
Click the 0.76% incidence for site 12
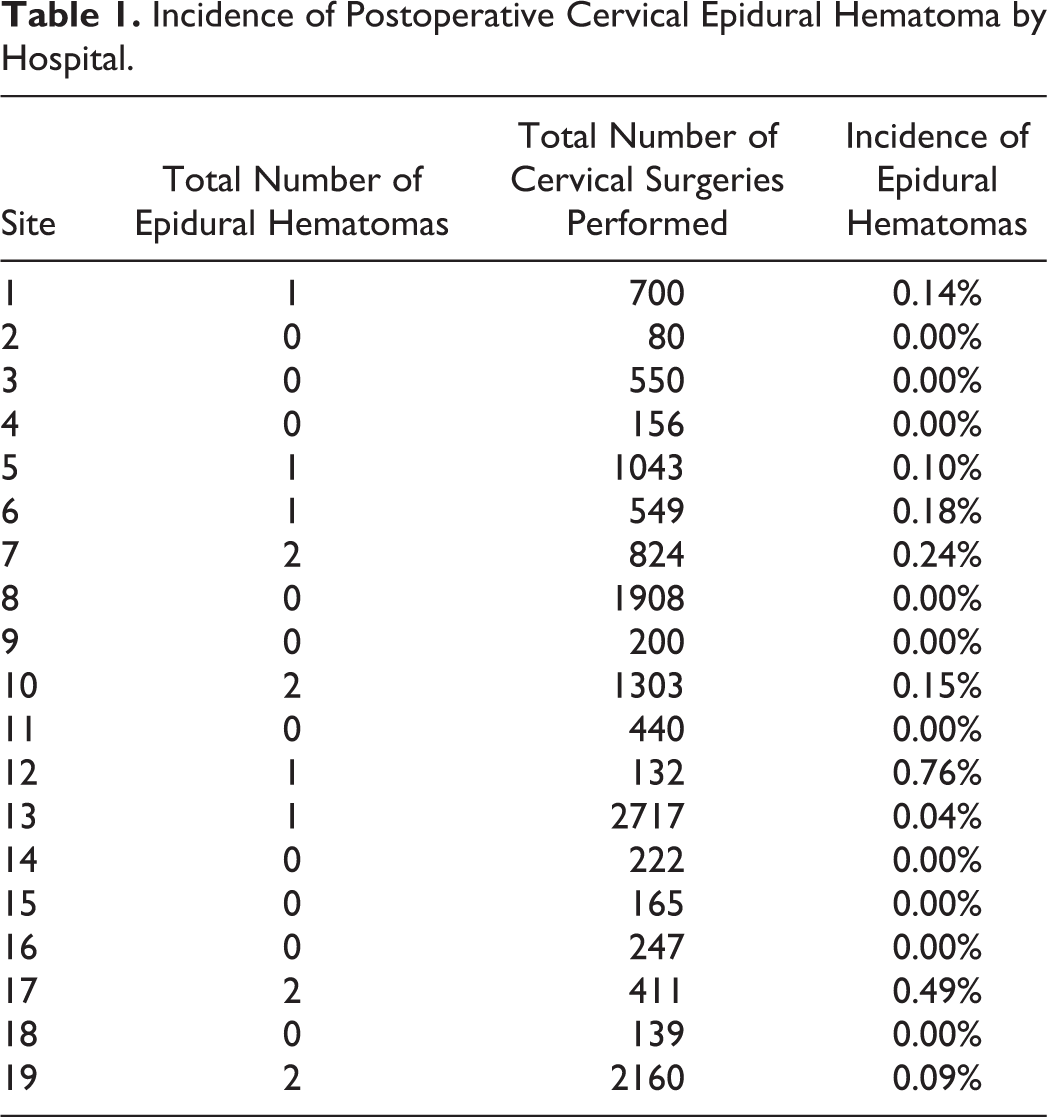(x=937, y=773)
